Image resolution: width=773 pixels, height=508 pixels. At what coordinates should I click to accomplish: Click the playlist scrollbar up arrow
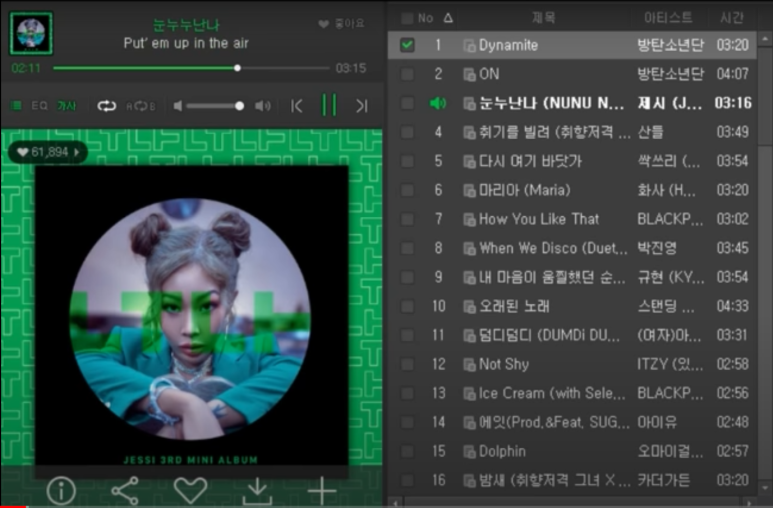tap(765, 38)
